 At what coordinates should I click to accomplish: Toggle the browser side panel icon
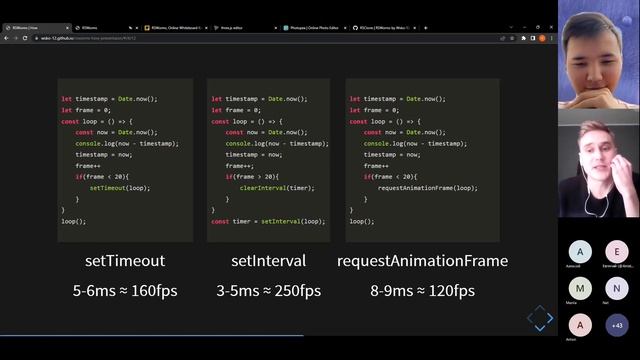(x=533, y=38)
